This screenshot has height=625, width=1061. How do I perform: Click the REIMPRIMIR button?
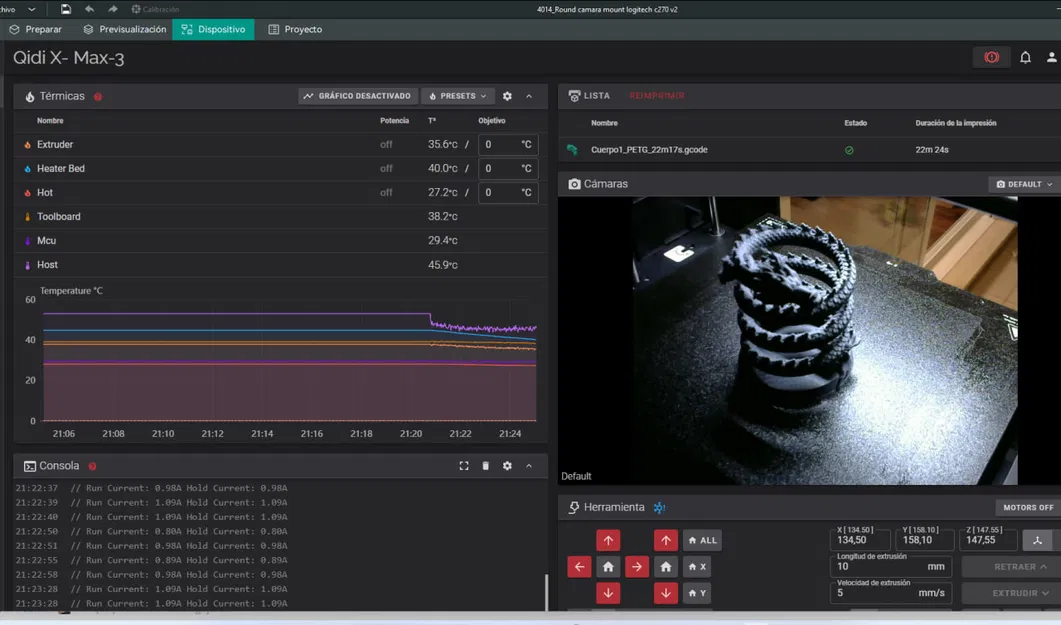[656, 96]
